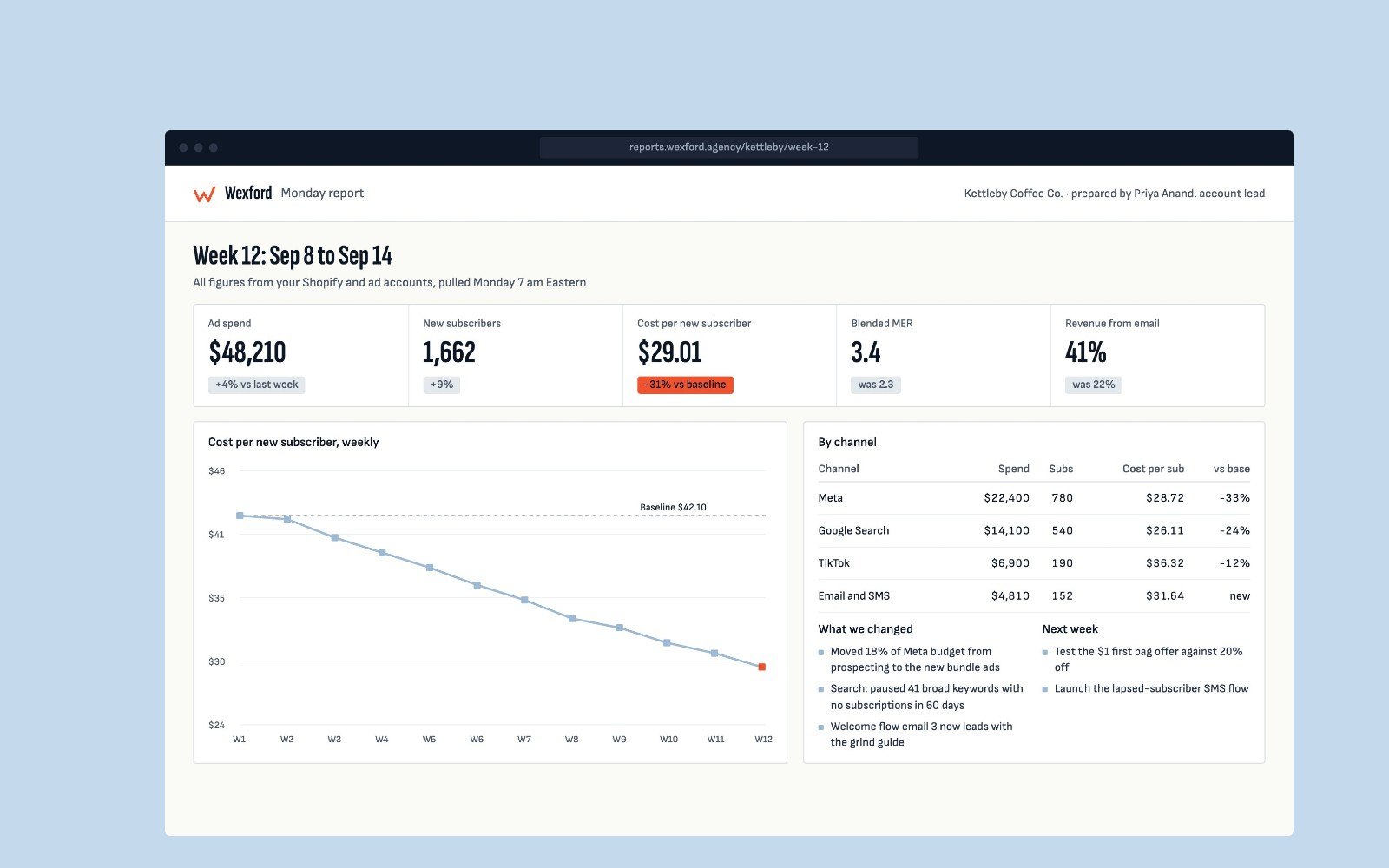Click the +9% subscribers badge

tap(442, 385)
